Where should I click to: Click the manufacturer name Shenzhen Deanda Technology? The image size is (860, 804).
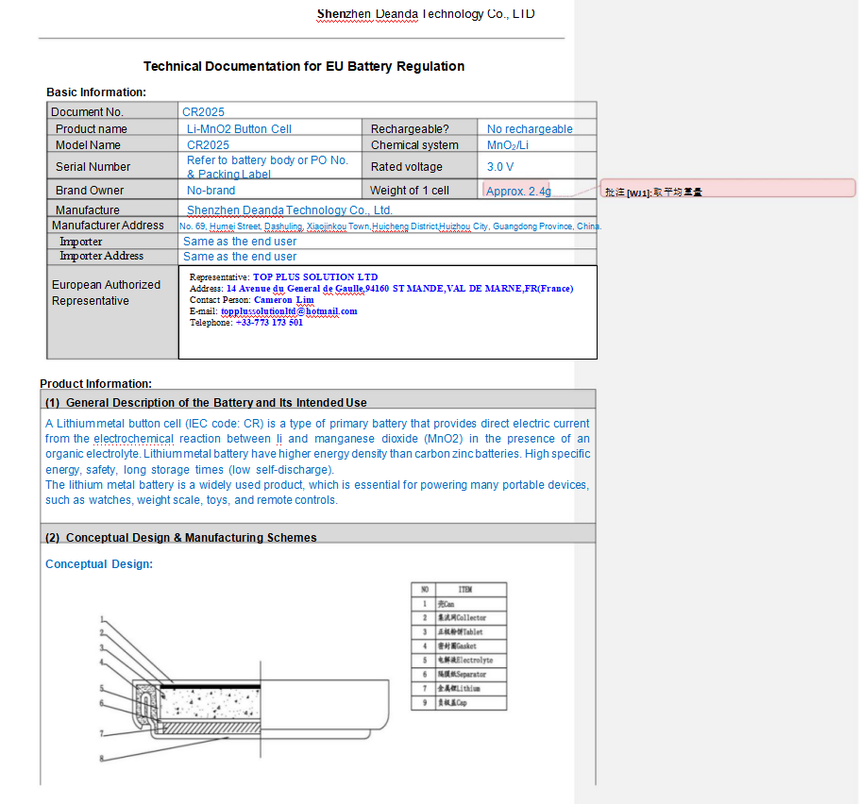(x=290, y=210)
